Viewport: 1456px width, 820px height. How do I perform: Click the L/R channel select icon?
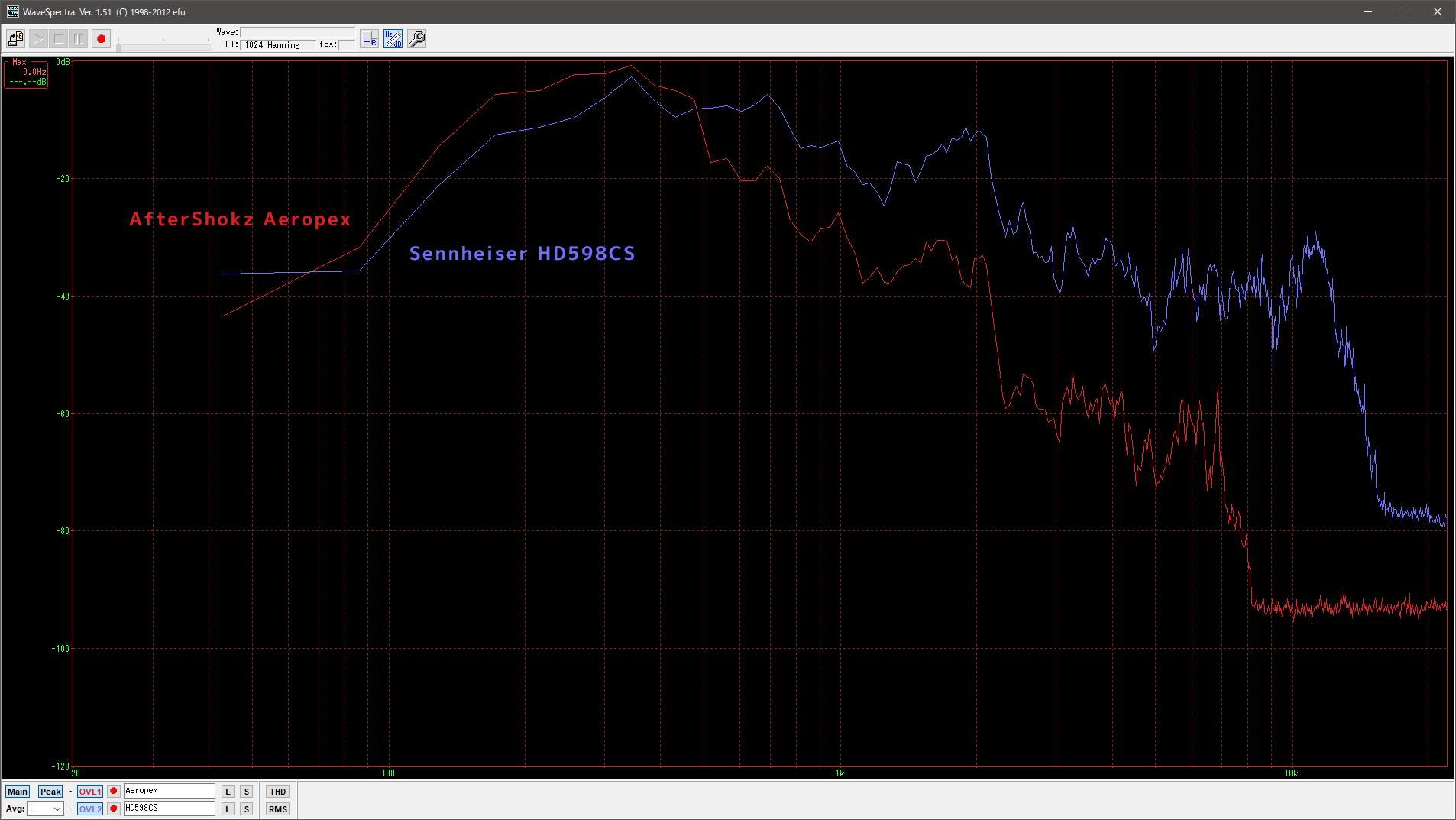[369, 38]
